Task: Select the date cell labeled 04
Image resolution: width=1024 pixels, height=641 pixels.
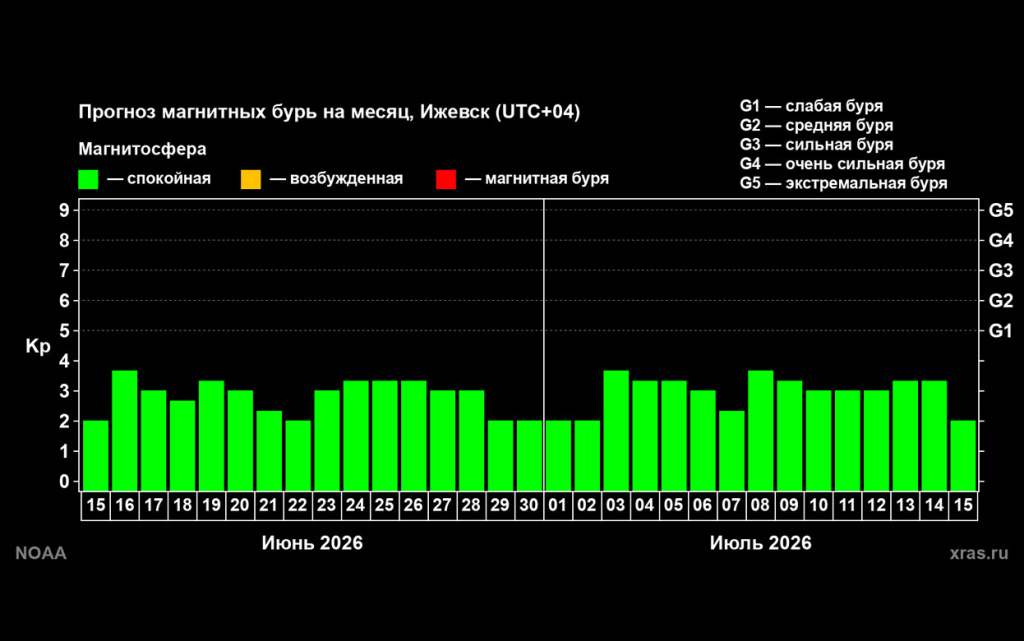Action: 645,505
